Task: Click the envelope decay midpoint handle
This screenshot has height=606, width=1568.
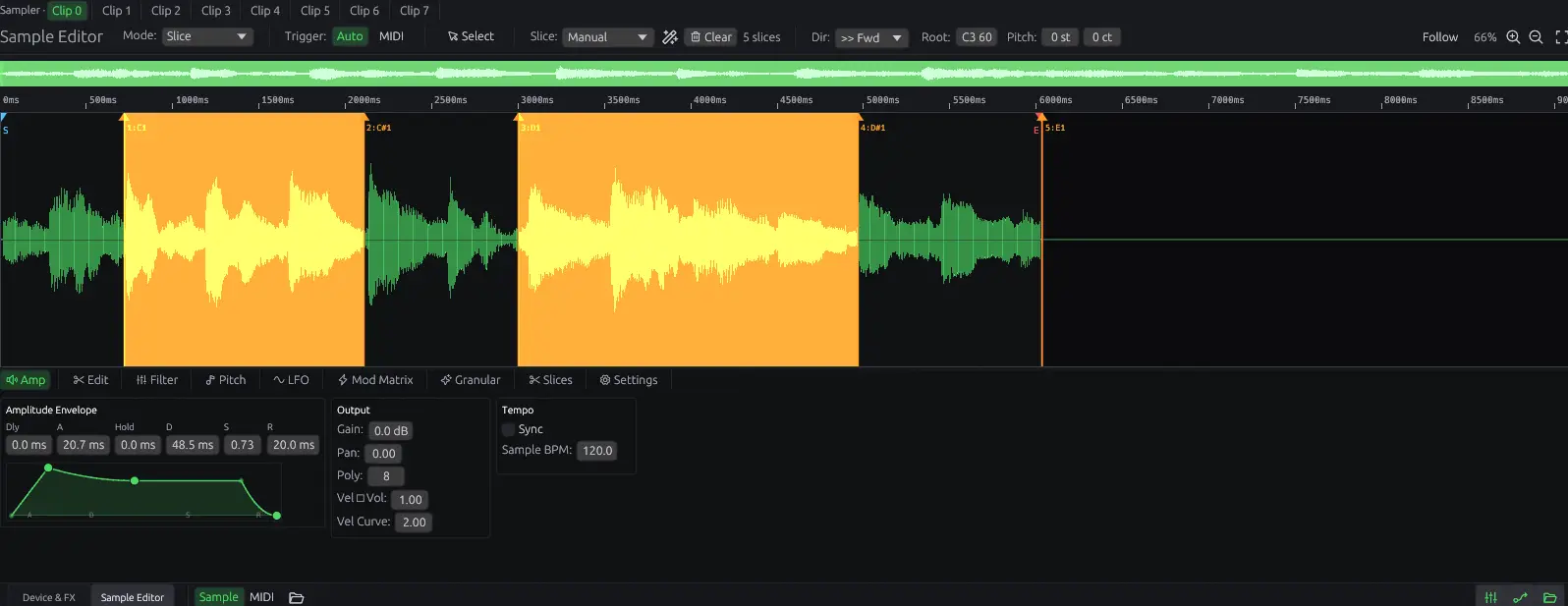Action: tap(135, 480)
